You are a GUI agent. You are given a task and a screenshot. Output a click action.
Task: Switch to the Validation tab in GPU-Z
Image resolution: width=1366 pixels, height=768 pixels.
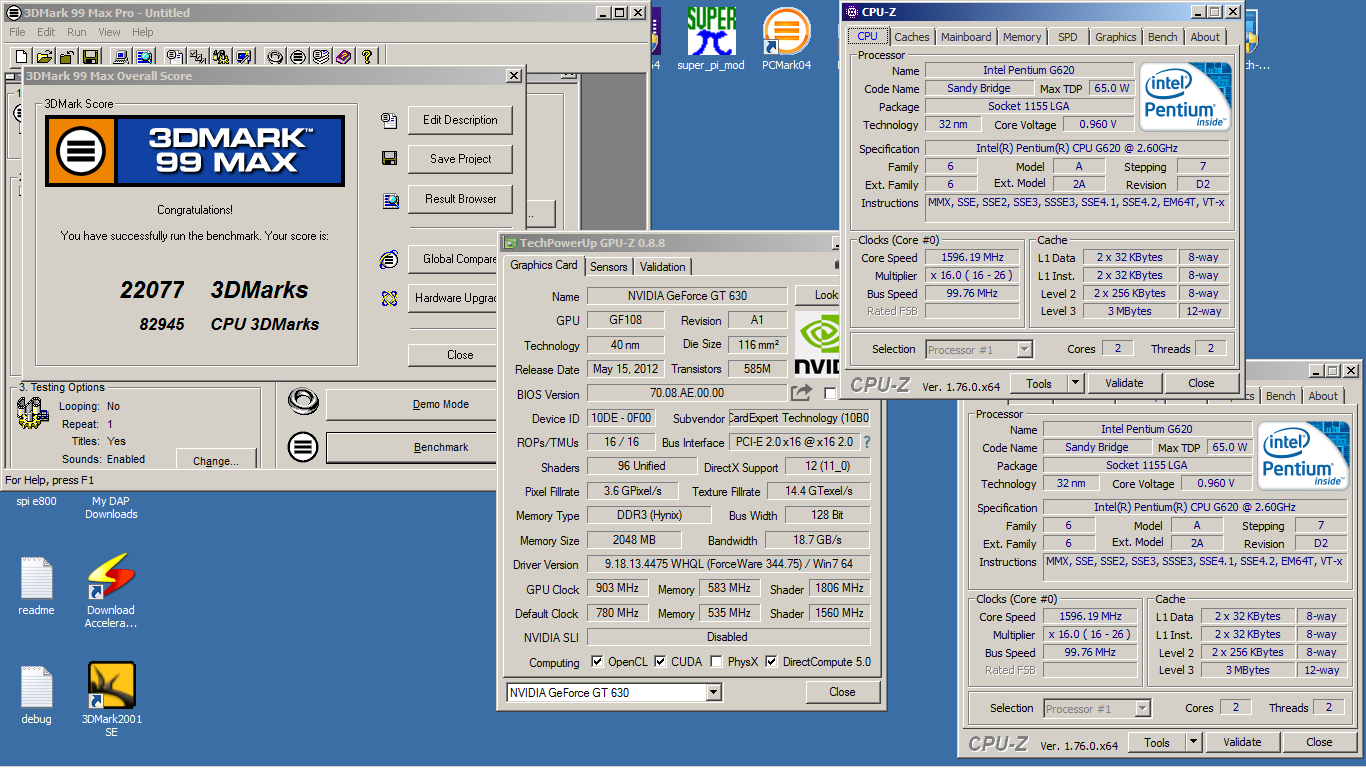662,267
